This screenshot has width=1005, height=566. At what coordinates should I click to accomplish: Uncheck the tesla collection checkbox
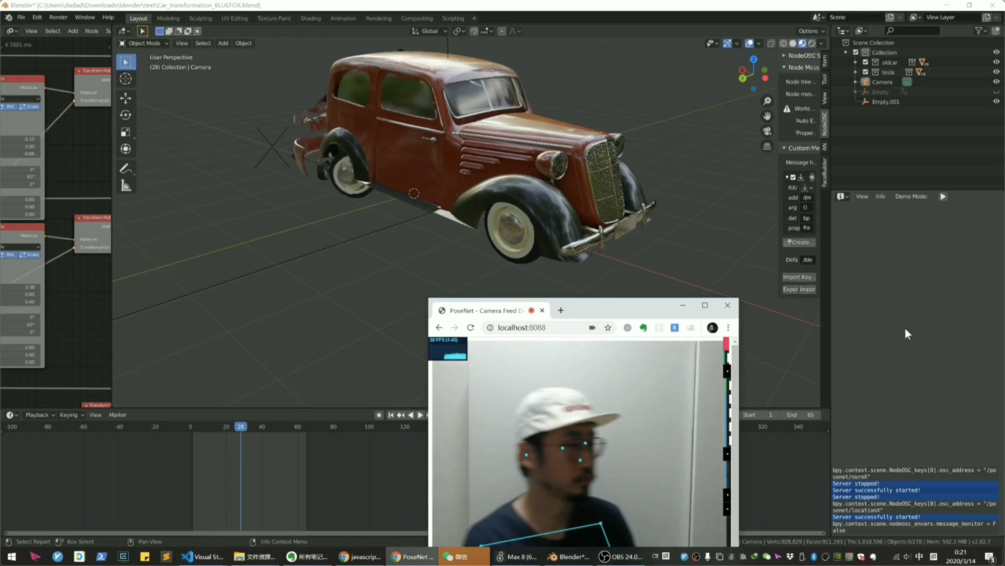click(866, 72)
